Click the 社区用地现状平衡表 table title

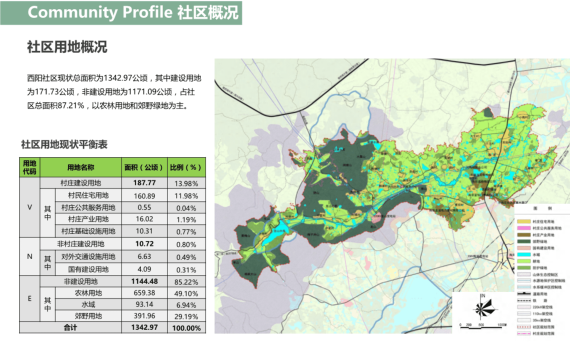tap(64, 144)
